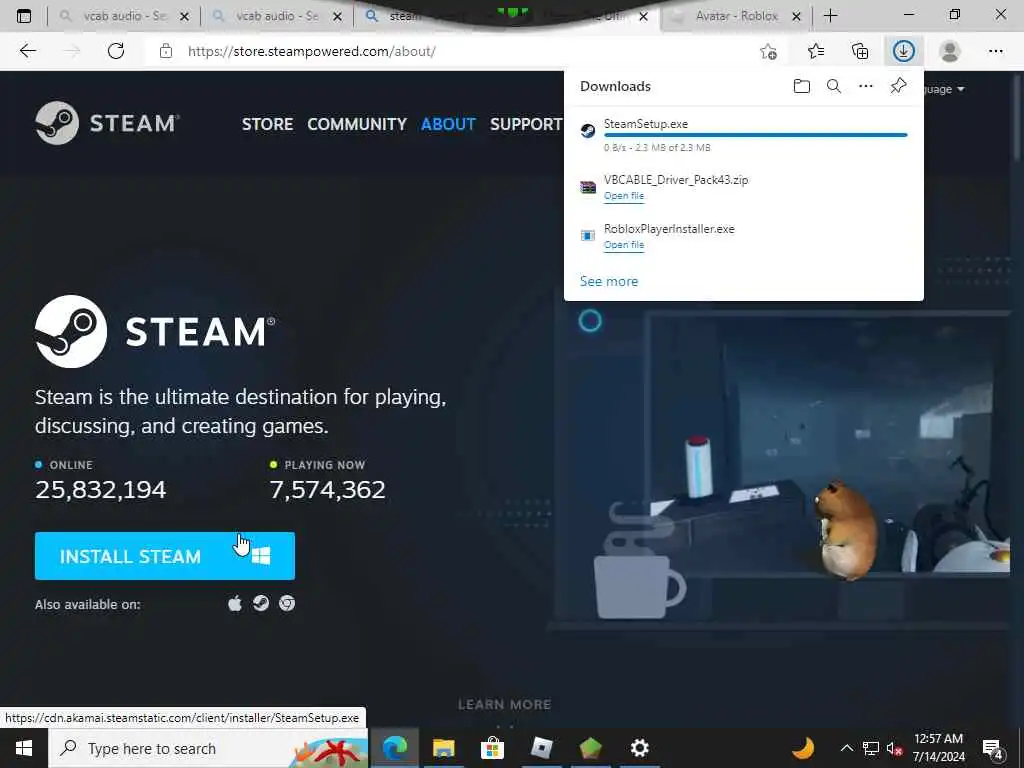Image resolution: width=1024 pixels, height=768 pixels.
Task: Open the COMMUNITY menu
Action: pyautogui.click(x=357, y=124)
